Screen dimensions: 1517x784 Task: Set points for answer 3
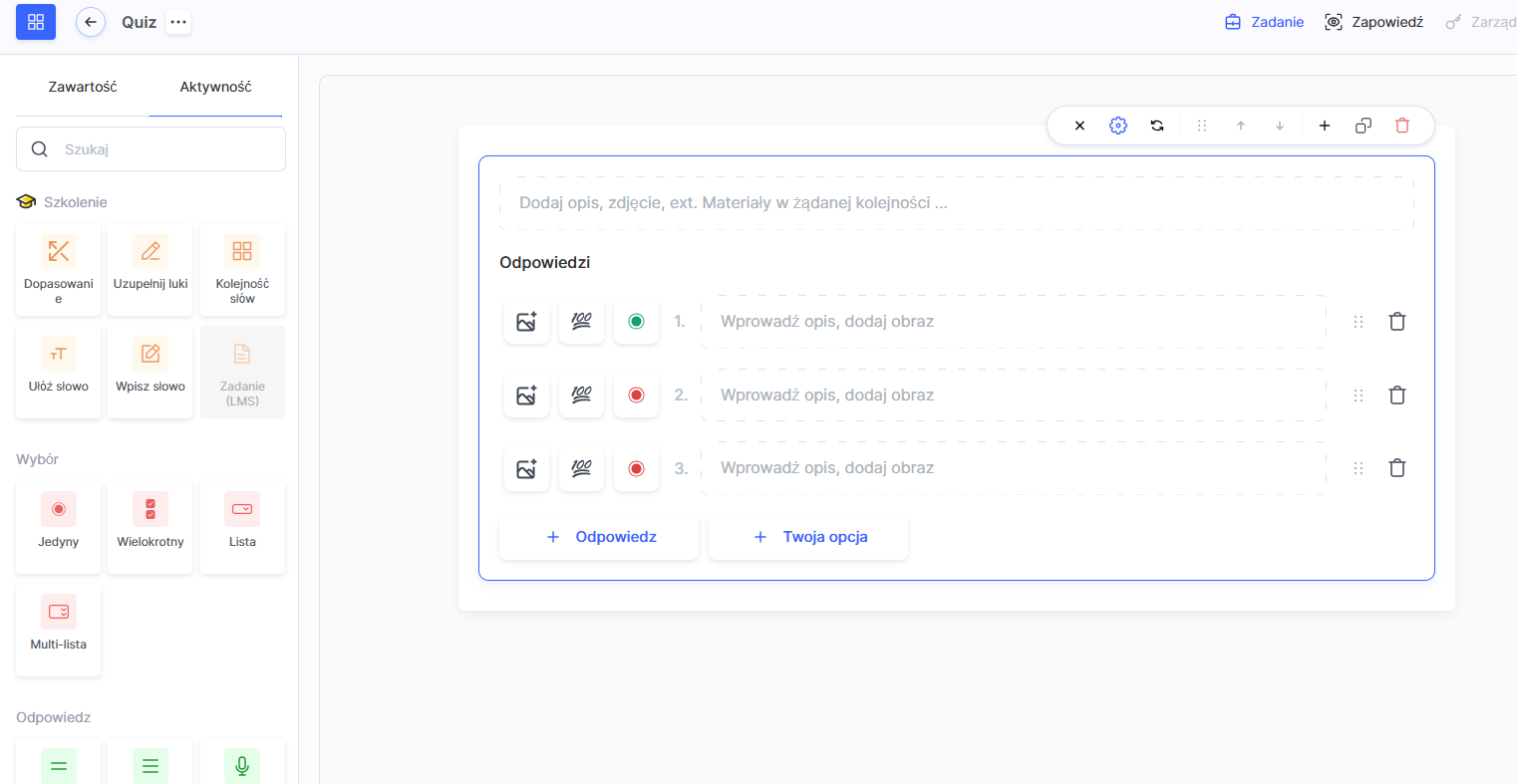point(582,468)
